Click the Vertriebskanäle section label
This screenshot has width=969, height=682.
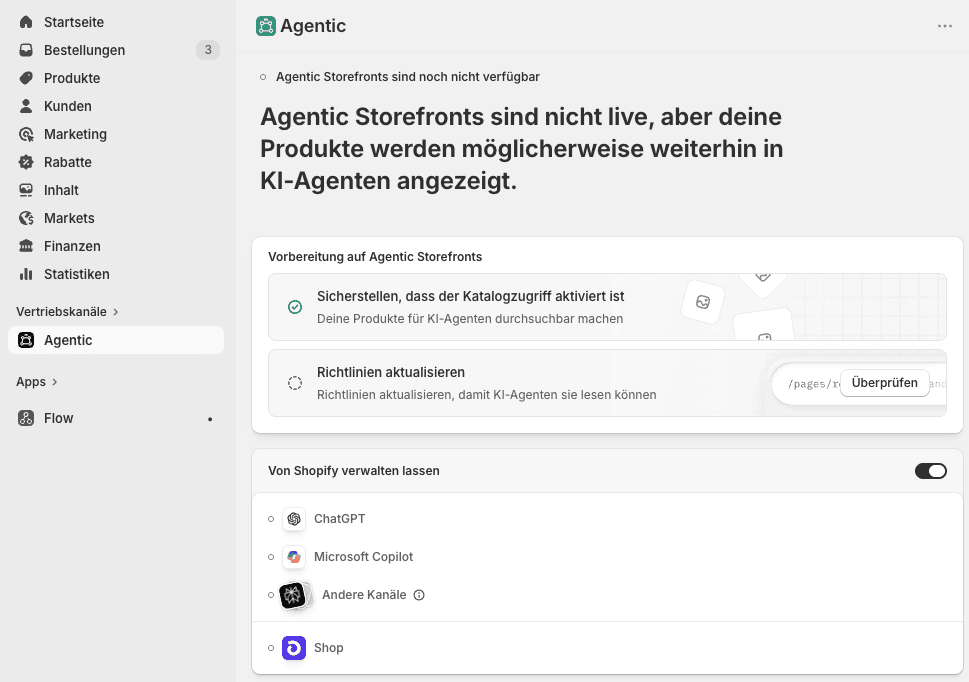(x=61, y=312)
